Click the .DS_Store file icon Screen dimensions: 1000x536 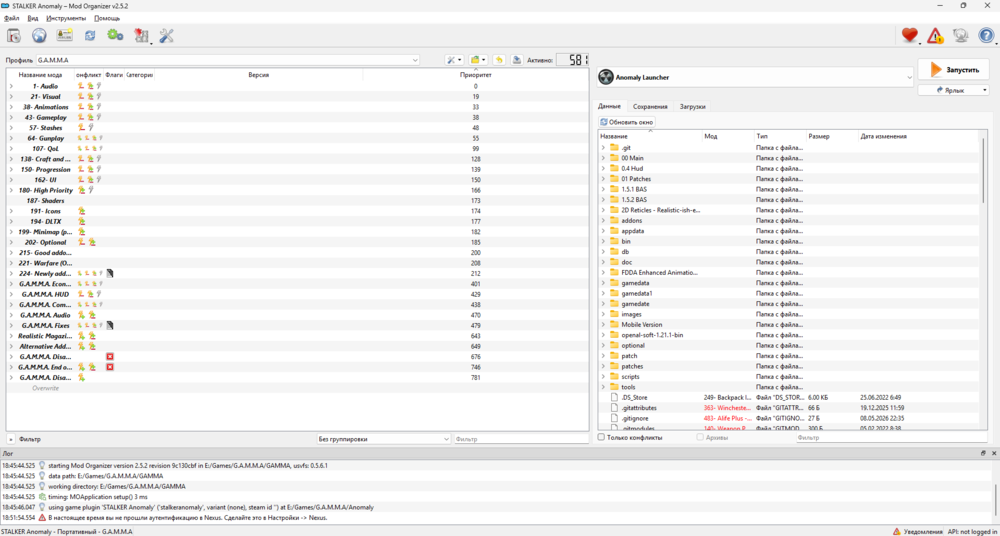click(615, 398)
